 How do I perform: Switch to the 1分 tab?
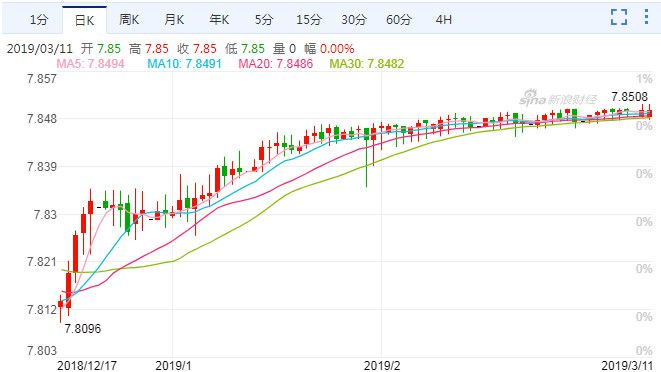tap(38, 19)
